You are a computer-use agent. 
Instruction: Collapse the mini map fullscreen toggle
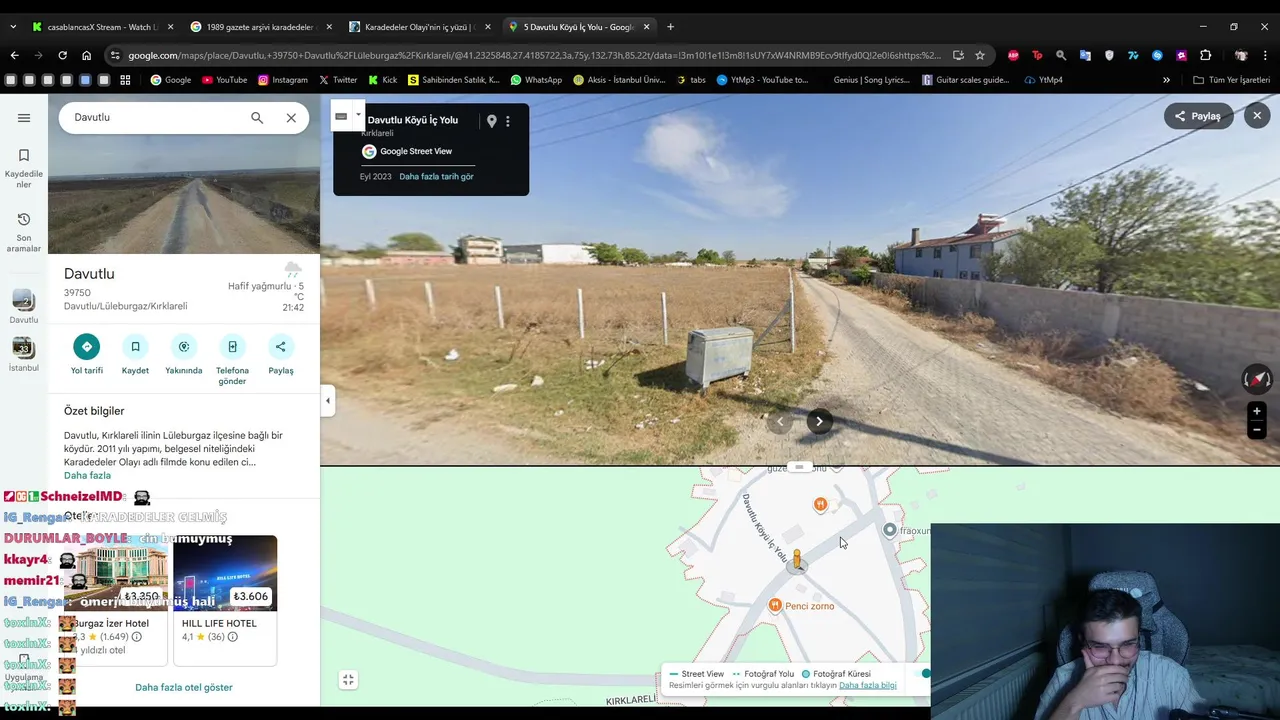pyautogui.click(x=348, y=680)
